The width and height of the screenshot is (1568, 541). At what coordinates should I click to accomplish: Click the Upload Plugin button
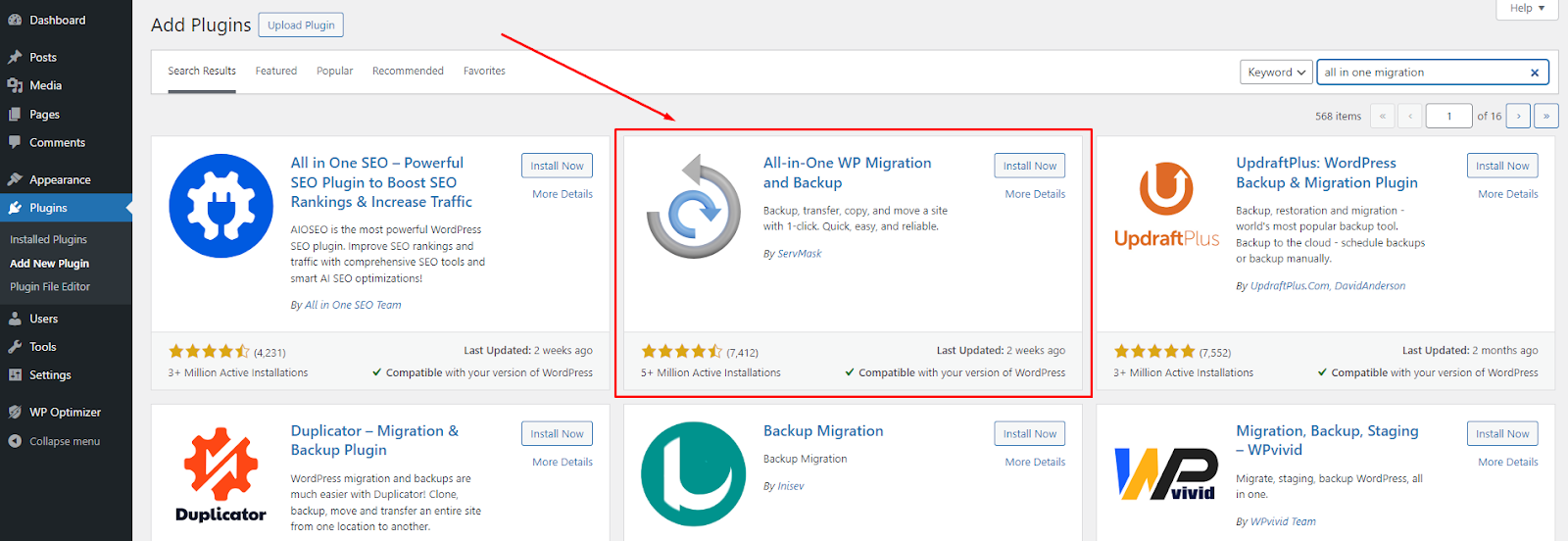[x=301, y=25]
